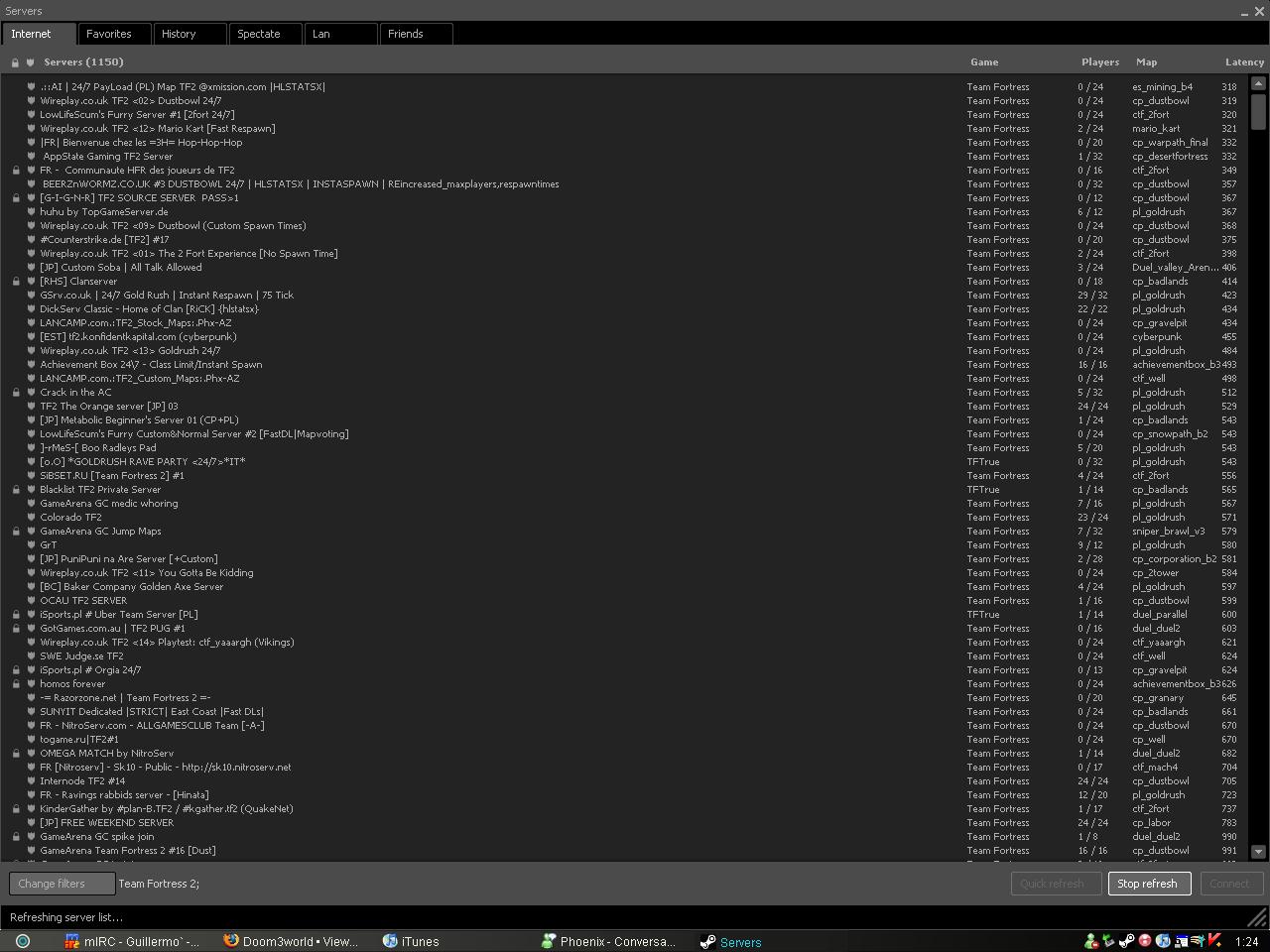Switch to the Spectate tab

265,34
